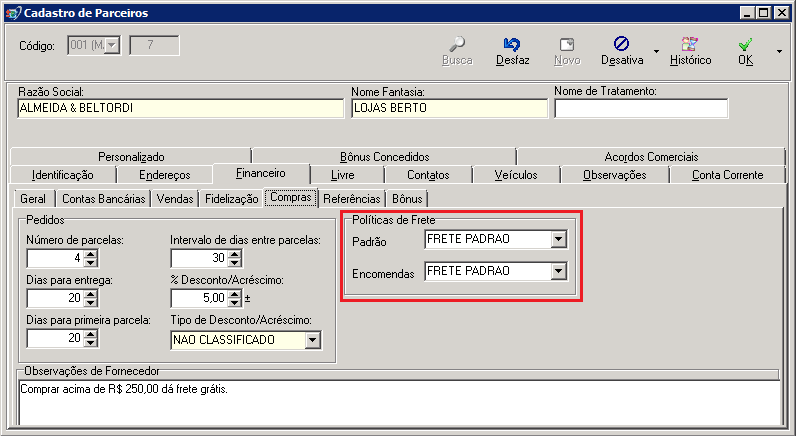Open the Endereços tab
The width and height of the screenshot is (796, 436).
164,175
